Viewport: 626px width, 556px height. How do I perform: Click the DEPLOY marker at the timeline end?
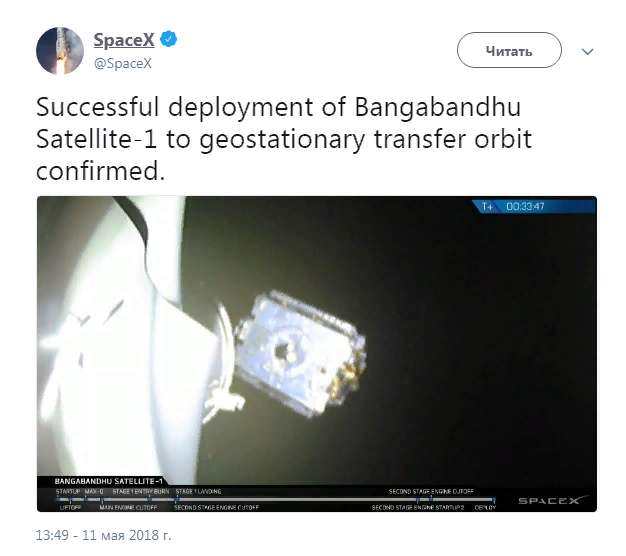[x=485, y=507]
